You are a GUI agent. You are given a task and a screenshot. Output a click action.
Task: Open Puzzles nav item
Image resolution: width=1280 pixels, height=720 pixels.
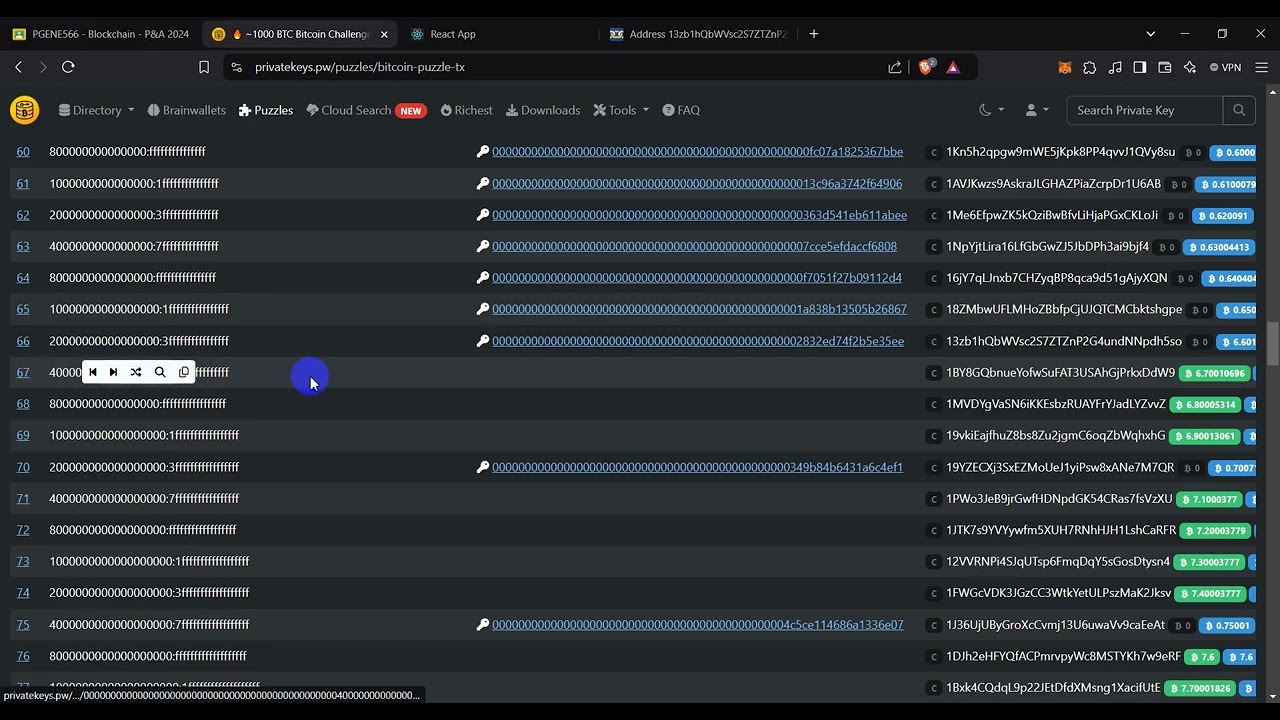coord(265,110)
